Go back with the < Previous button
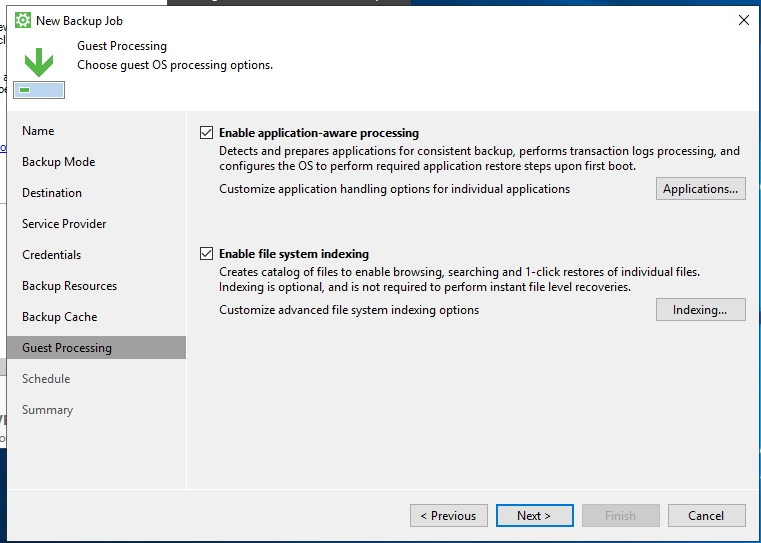 point(449,516)
